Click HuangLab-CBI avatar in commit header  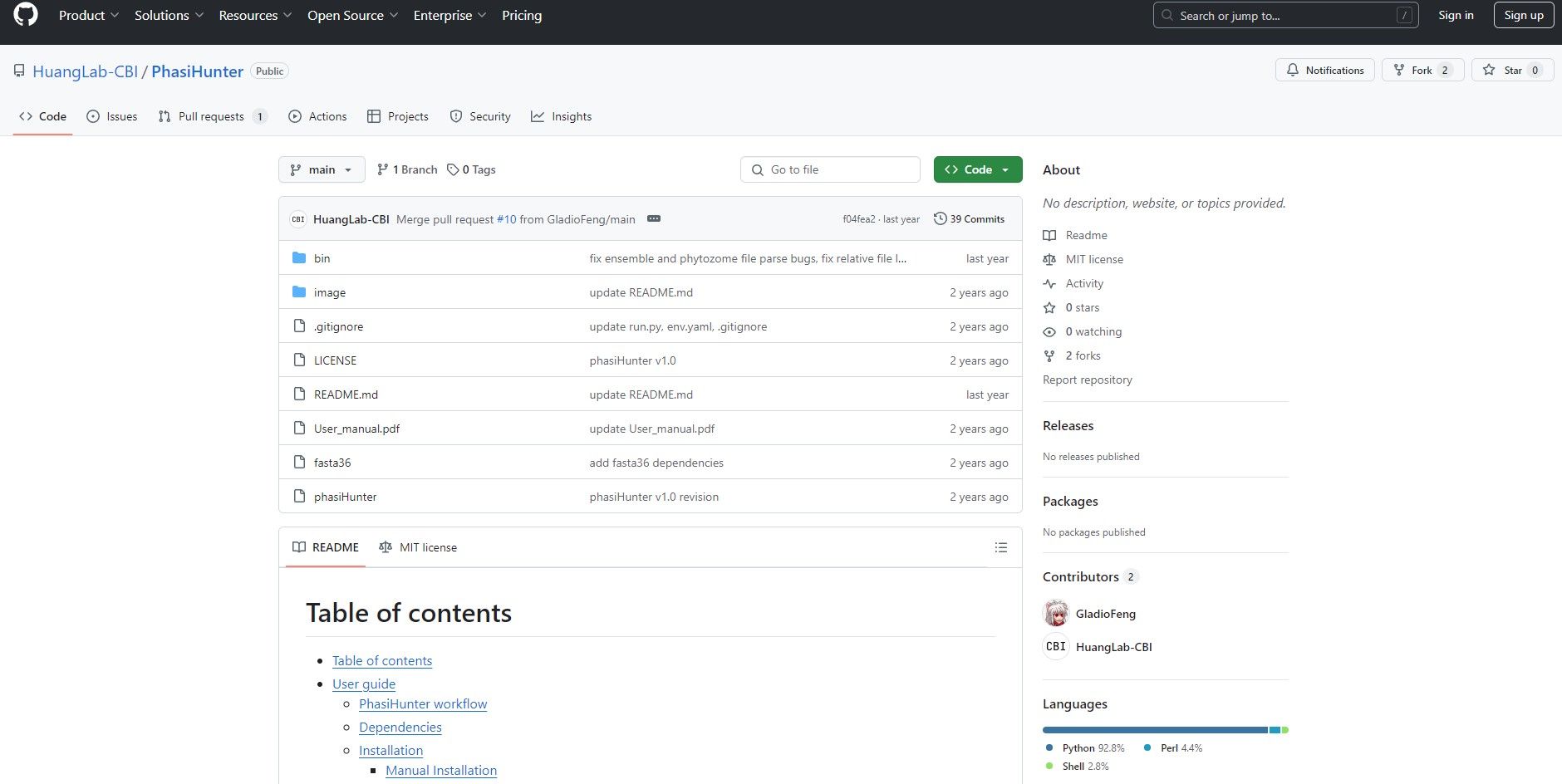298,219
